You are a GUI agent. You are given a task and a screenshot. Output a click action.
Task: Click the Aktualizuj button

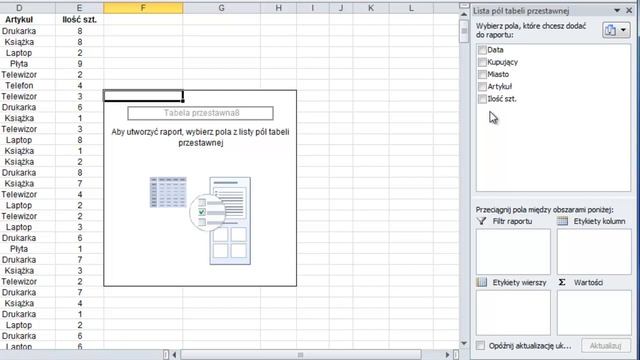[x=606, y=346]
